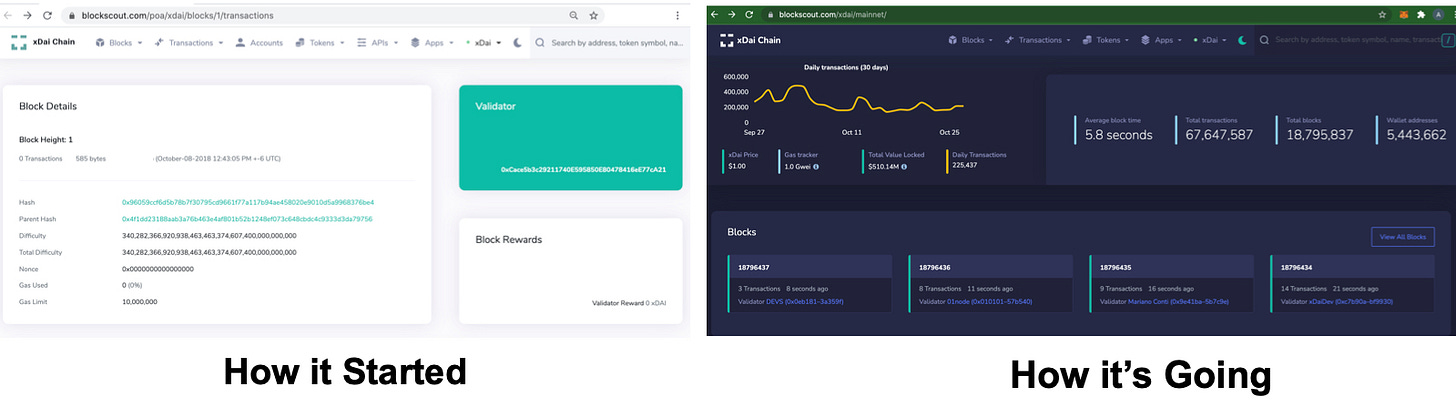The width and height of the screenshot is (1456, 407).
Task: Expand the Apps dropdown in light window
Action: pos(432,43)
